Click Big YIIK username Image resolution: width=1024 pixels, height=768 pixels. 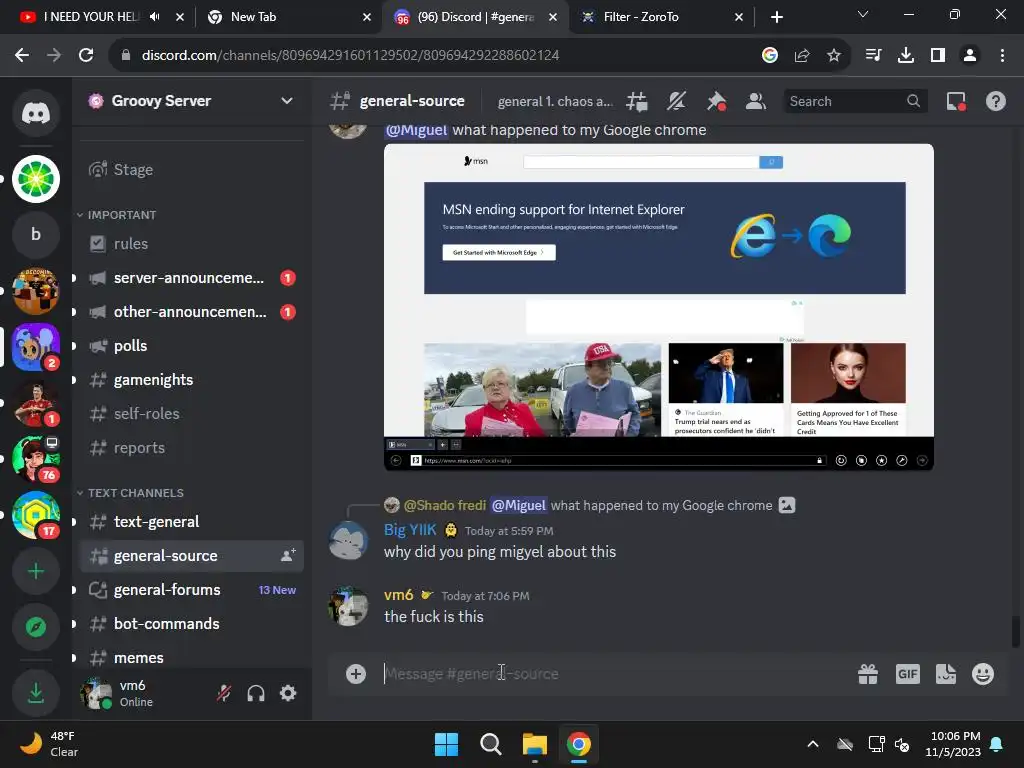tap(409, 530)
